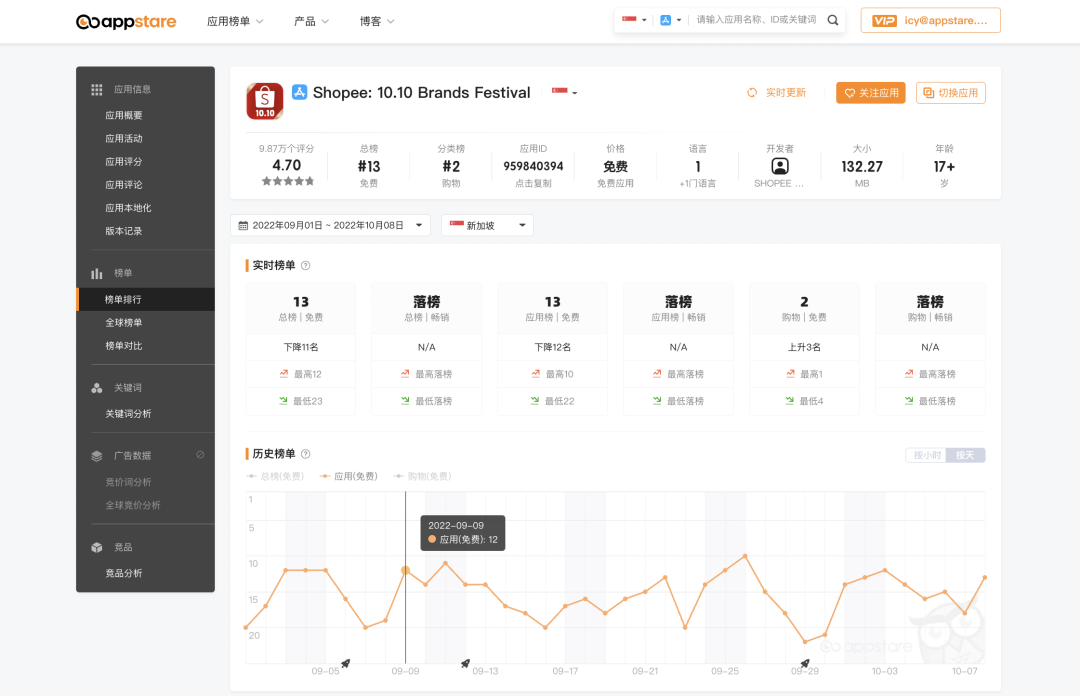The image size is (1080, 696).
Task: Click the app search input field
Action: [x=755, y=20]
